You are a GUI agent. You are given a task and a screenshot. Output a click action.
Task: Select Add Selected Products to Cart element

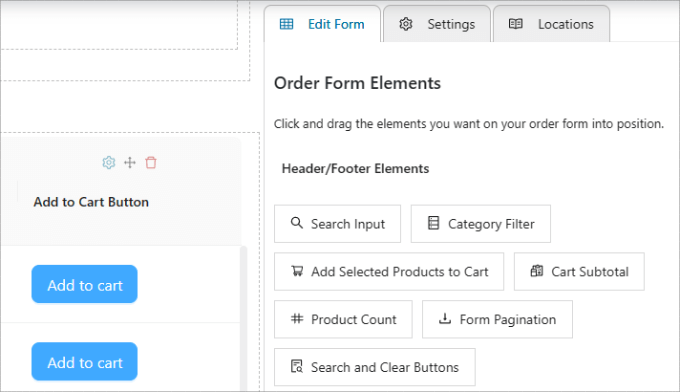click(389, 271)
